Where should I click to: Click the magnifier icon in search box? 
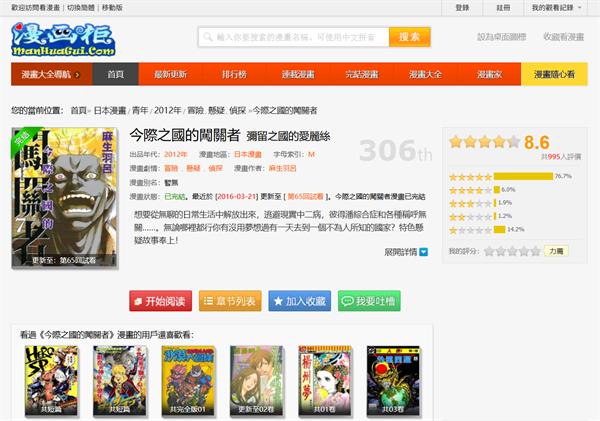click(208, 37)
